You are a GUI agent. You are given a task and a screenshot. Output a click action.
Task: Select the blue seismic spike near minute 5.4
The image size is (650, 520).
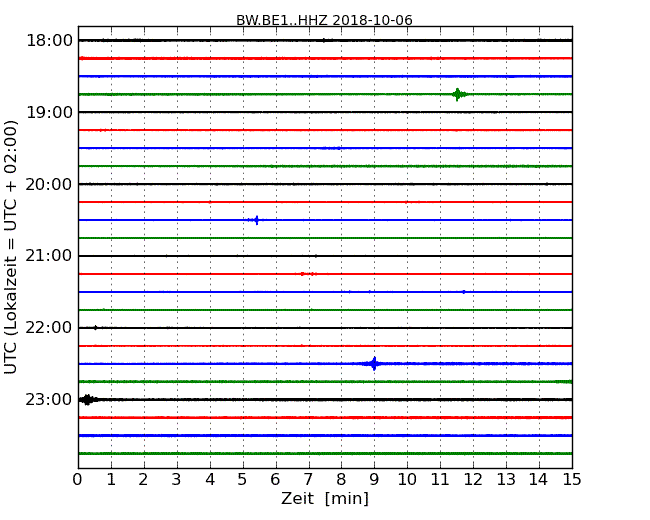256,220
